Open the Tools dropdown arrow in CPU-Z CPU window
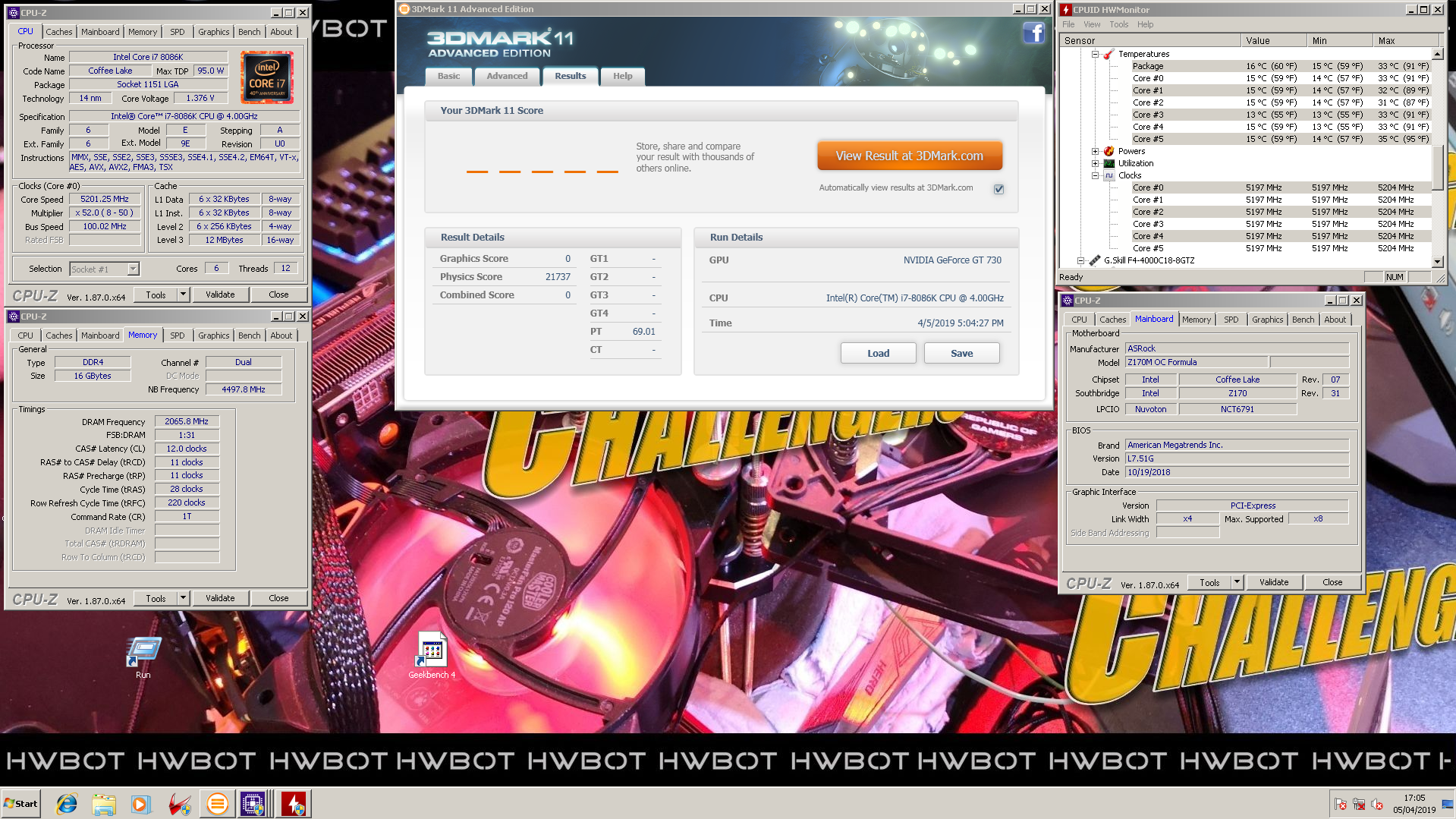The width and height of the screenshot is (1456, 819). pos(183,295)
